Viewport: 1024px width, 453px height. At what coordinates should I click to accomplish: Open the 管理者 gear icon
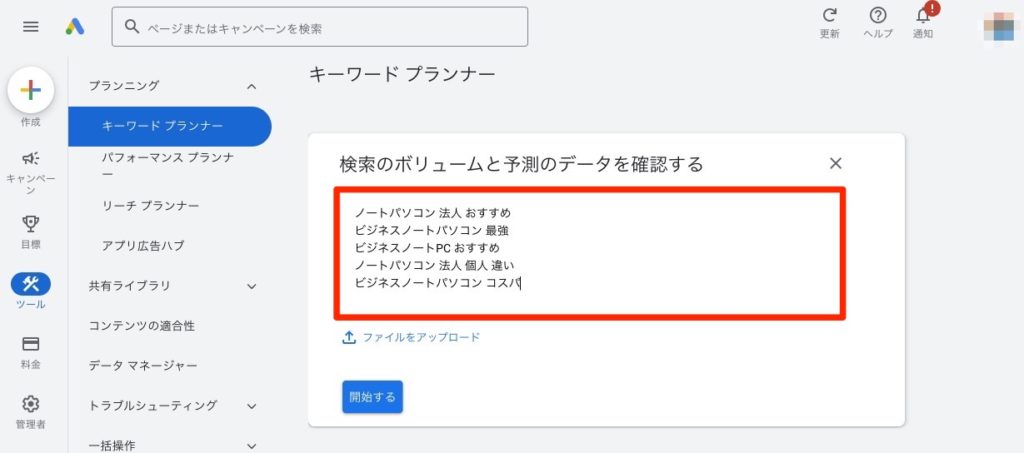[x=31, y=404]
